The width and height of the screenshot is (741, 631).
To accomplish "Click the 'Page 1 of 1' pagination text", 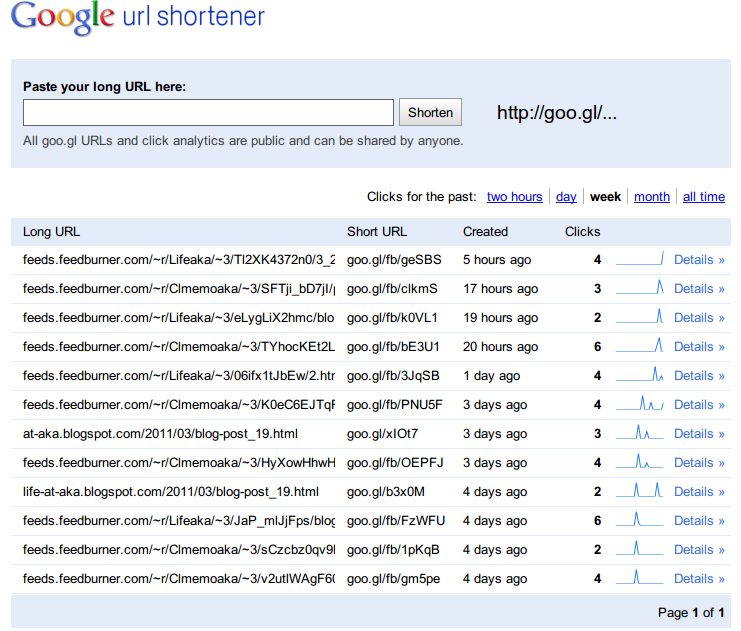I will pos(691,613).
